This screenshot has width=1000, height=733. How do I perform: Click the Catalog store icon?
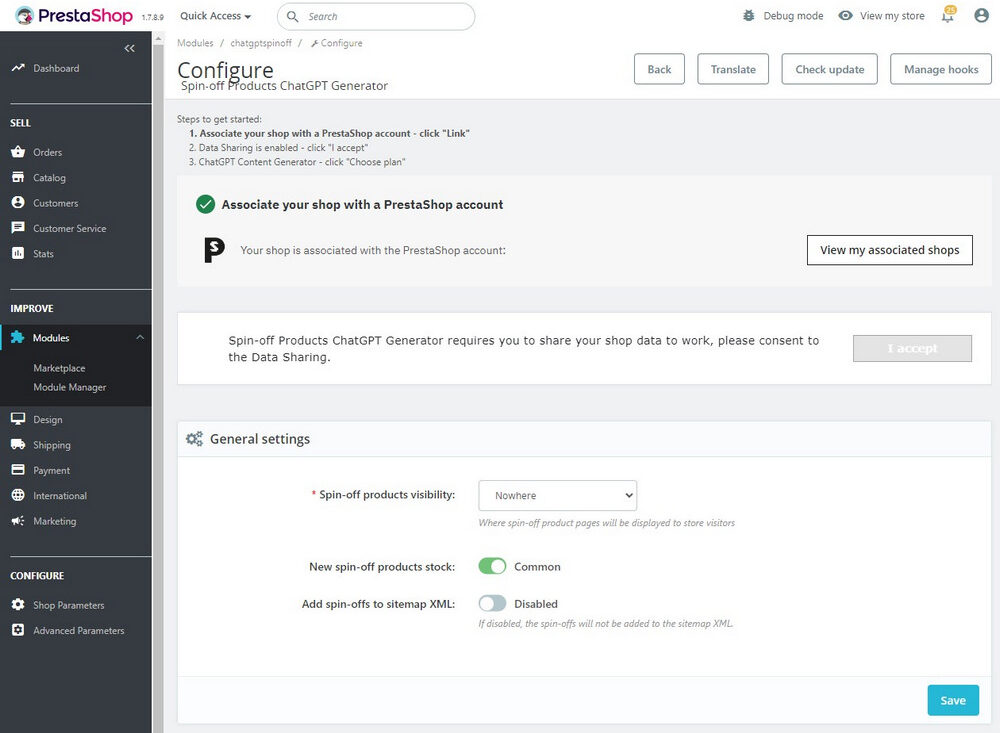(18, 177)
